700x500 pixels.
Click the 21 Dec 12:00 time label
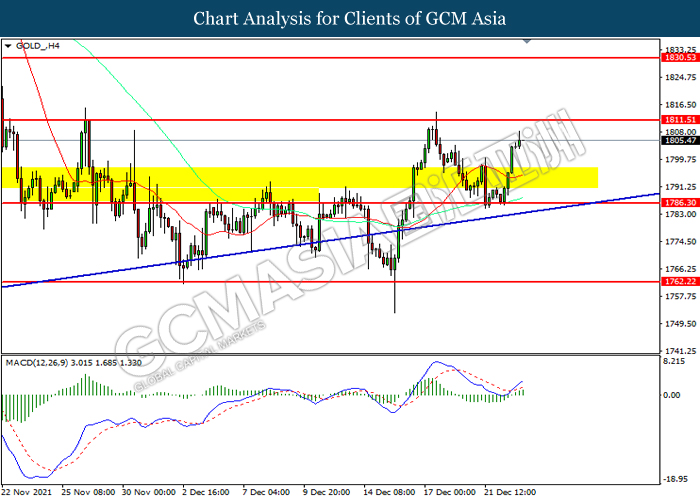click(510, 492)
